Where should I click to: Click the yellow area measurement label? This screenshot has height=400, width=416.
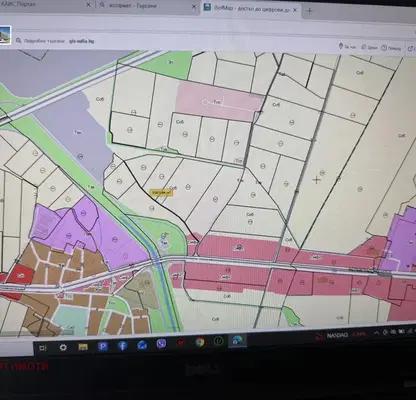(x=162, y=193)
